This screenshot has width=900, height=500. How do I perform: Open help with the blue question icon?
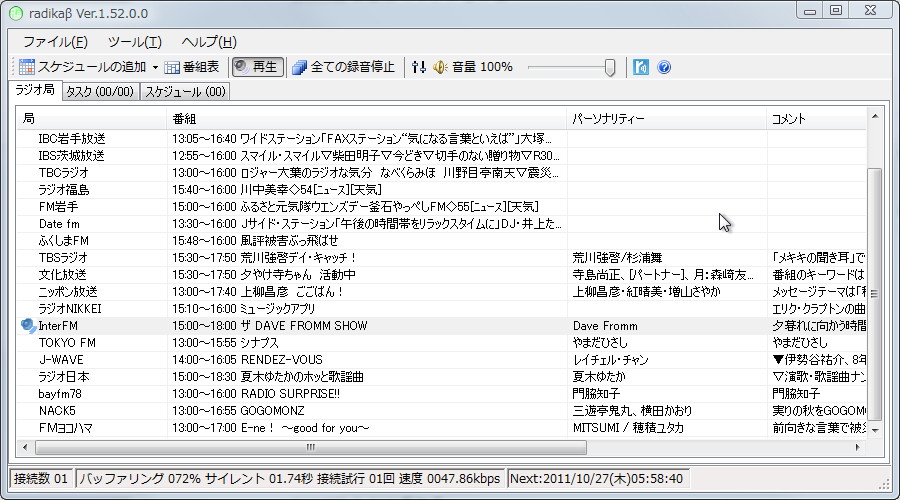click(664, 67)
